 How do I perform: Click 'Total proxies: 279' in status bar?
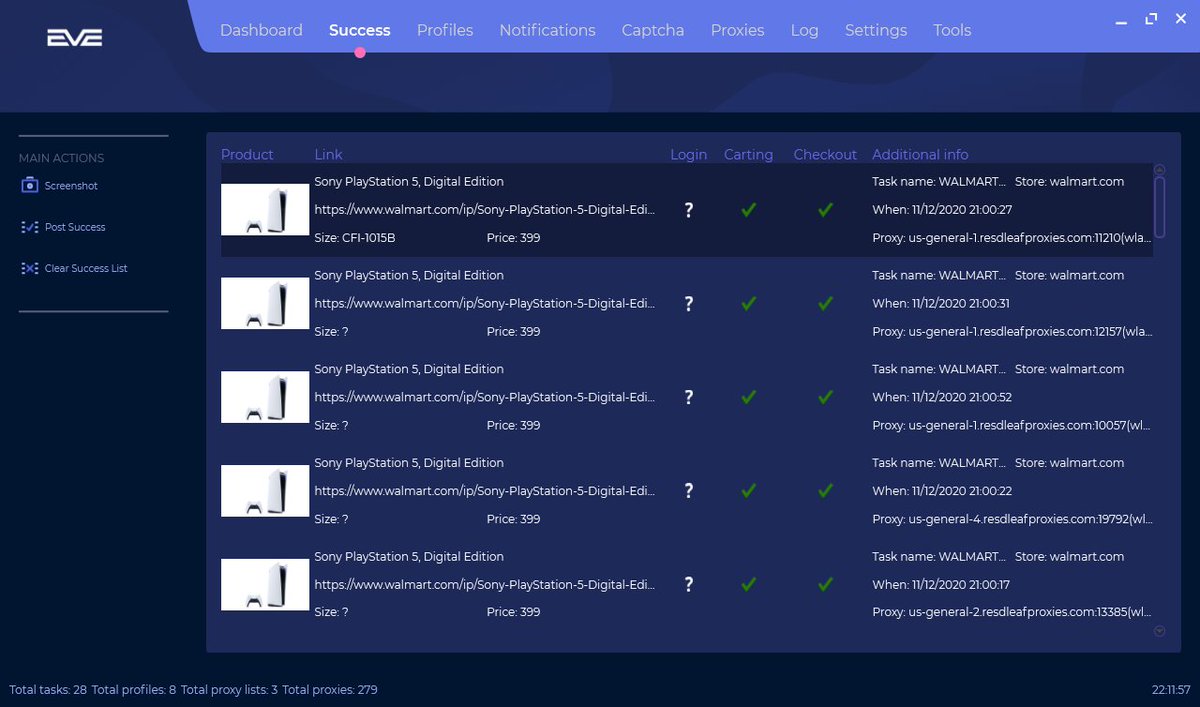pos(330,690)
